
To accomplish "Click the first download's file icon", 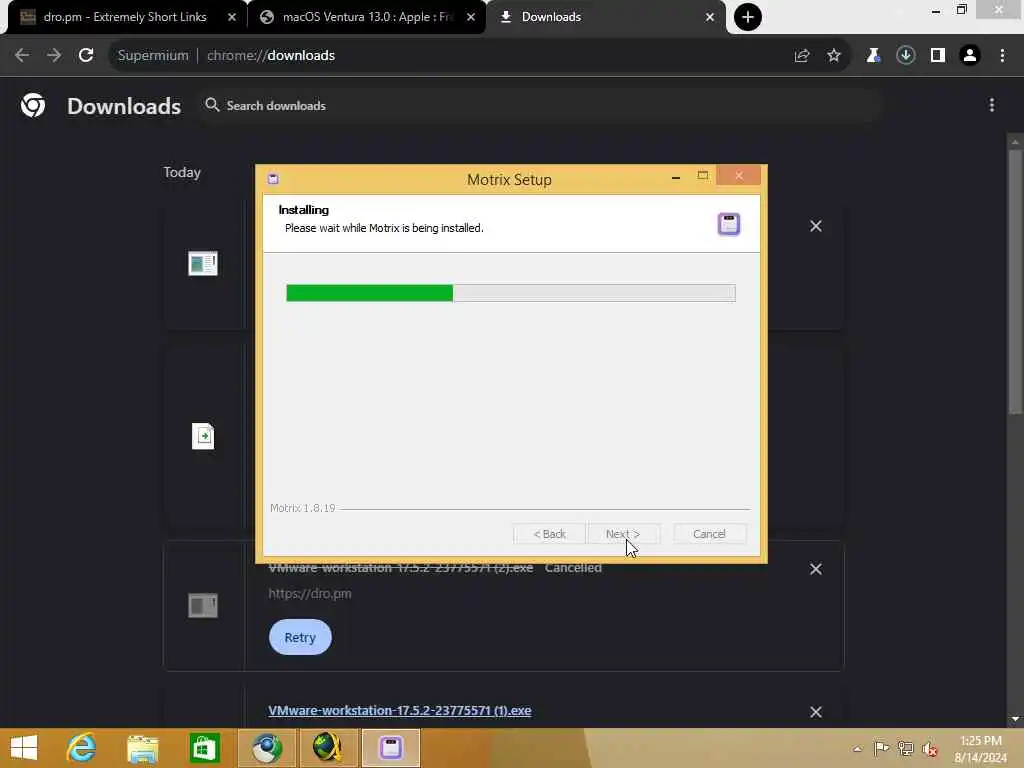I will [x=203, y=263].
